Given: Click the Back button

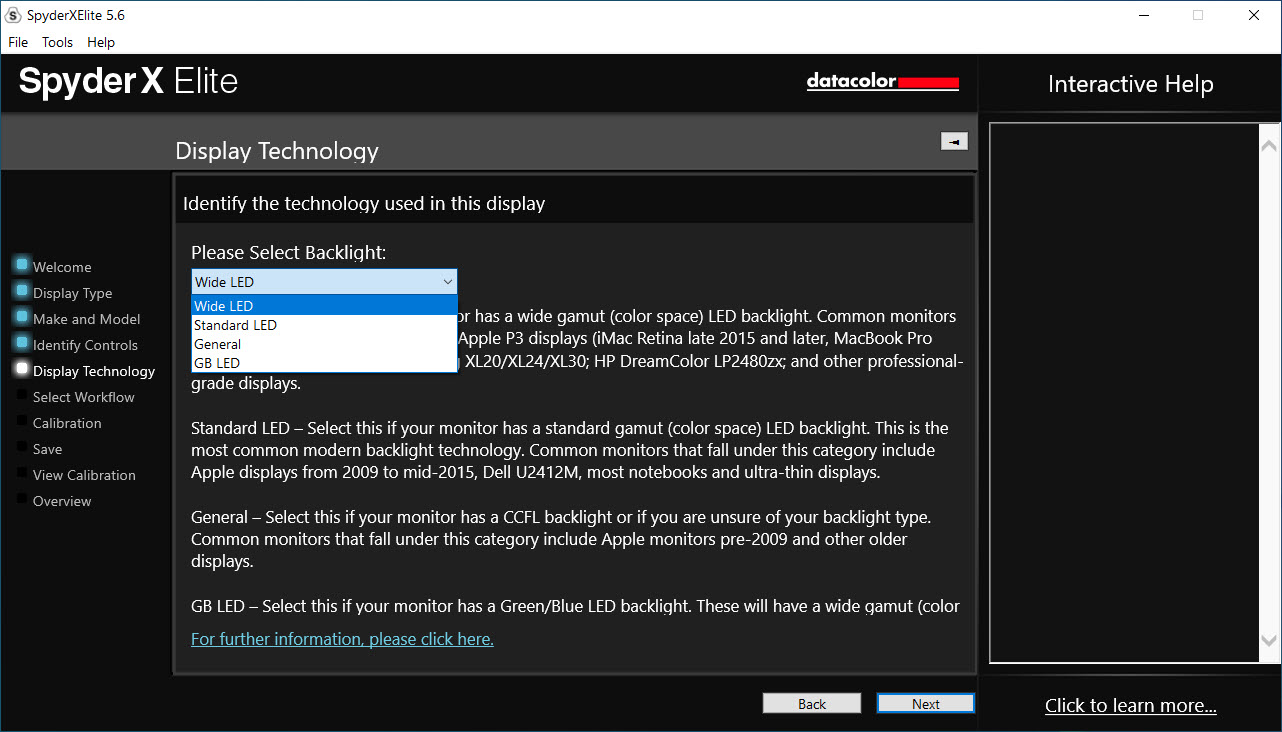Looking at the screenshot, I should click(812, 704).
